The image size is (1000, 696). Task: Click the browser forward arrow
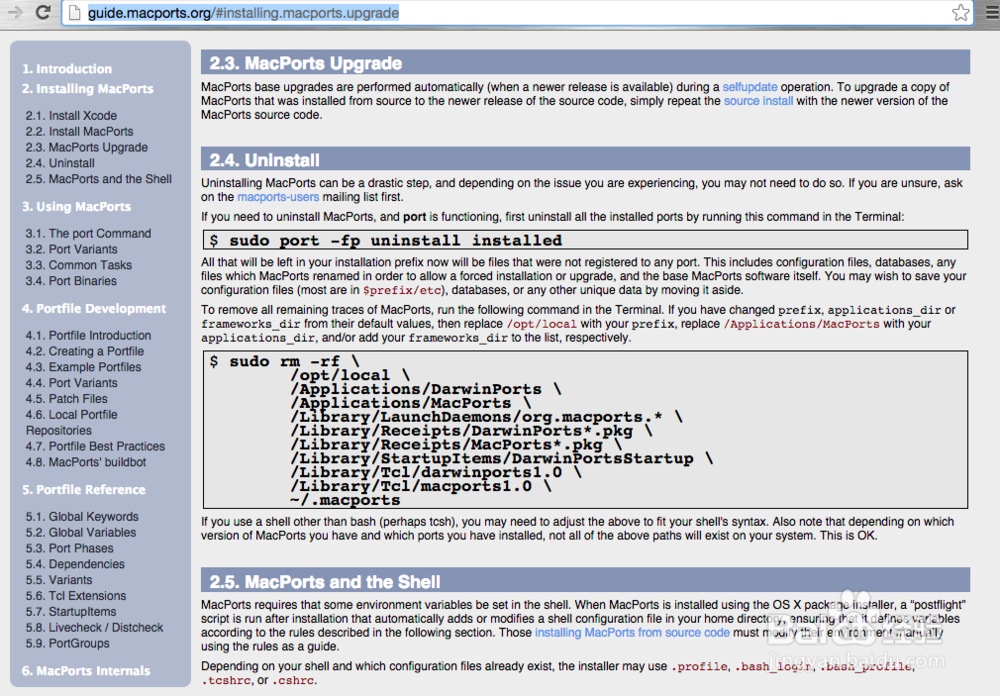click(x=15, y=12)
